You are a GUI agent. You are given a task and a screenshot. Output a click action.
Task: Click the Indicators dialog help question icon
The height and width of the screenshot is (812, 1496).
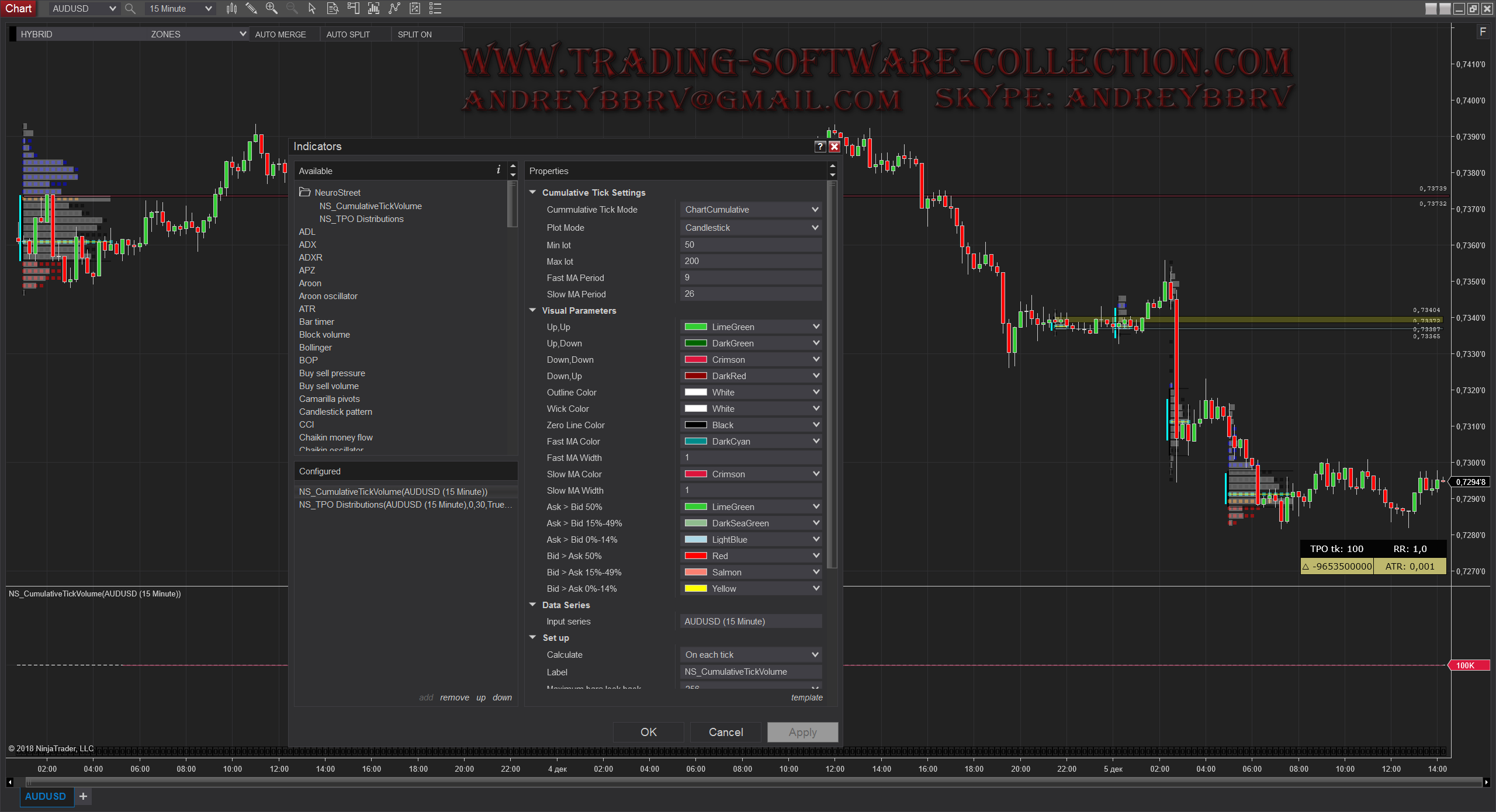pos(820,147)
